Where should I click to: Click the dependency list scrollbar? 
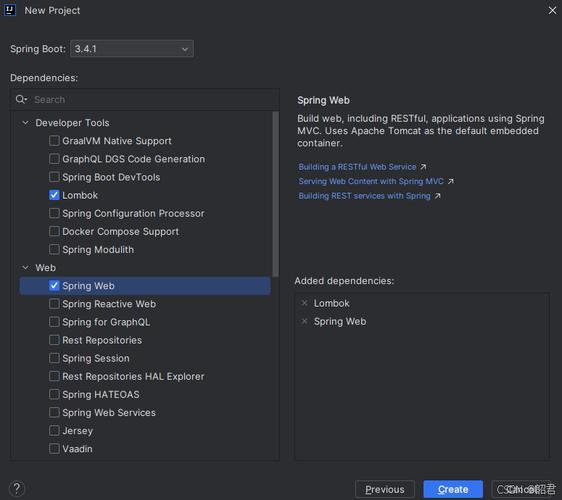(275, 194)
